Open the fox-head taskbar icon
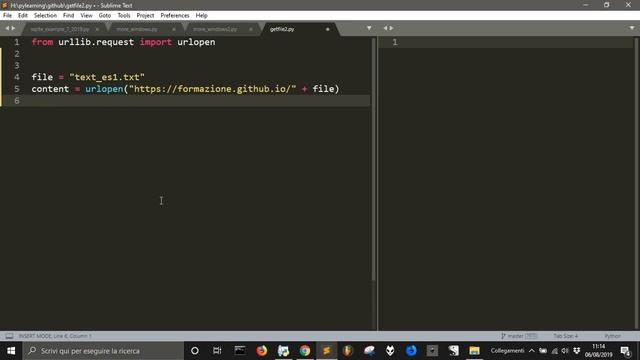Viewport: 640px width, 360px height. point(390,351)
